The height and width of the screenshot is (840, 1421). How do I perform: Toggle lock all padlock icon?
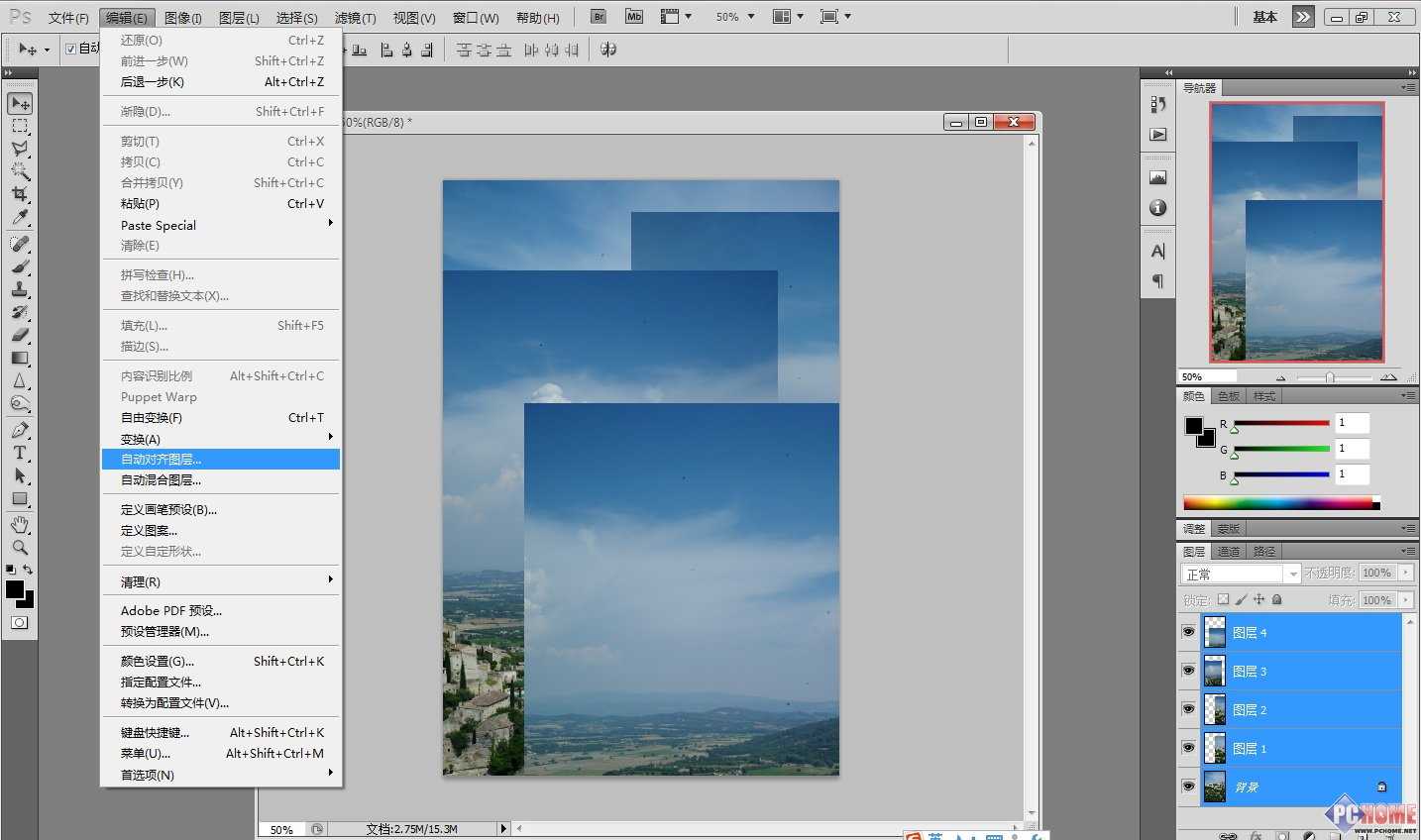click(1276, 599)
